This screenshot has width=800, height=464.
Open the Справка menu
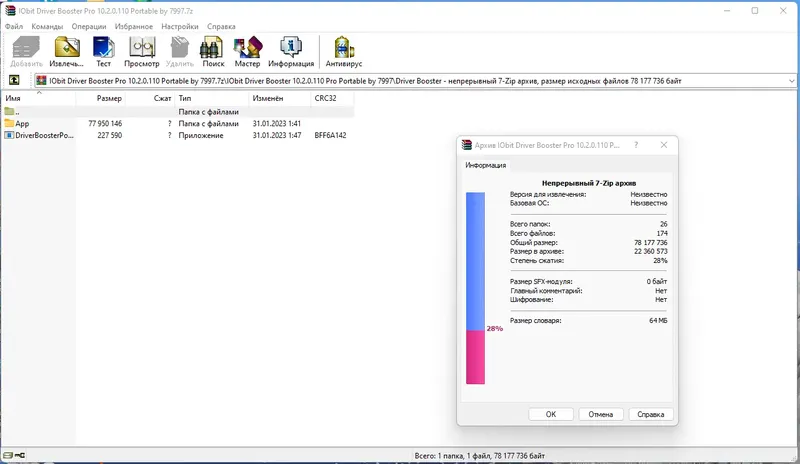point(221,26)
